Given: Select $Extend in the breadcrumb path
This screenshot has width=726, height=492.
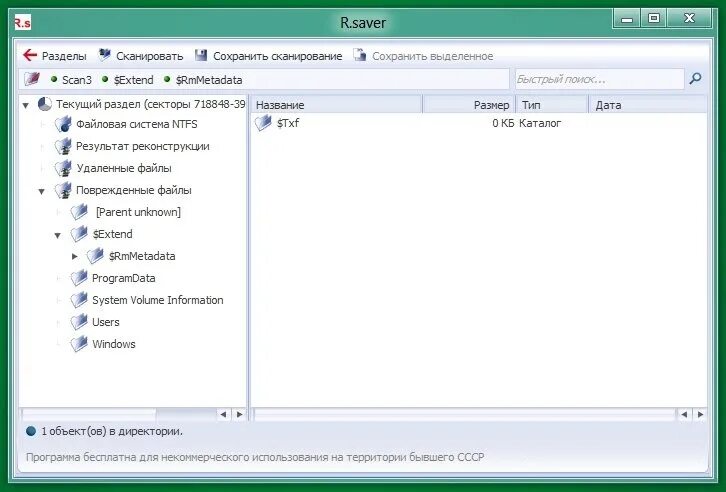Looking at the screenshot, I should click(x=133, y=80).
